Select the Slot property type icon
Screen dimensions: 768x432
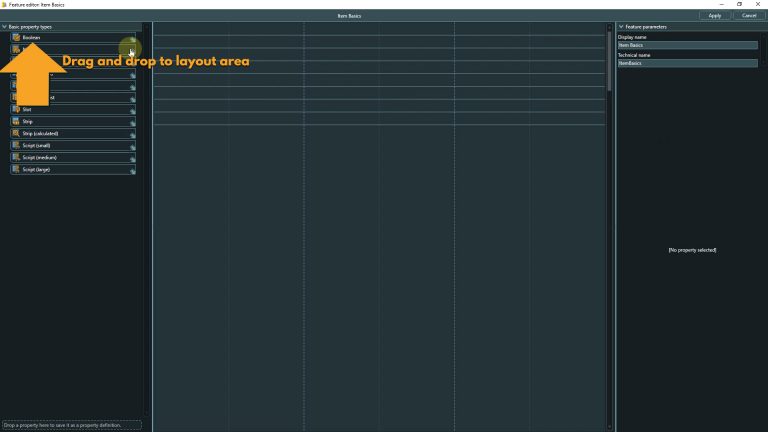16,109
